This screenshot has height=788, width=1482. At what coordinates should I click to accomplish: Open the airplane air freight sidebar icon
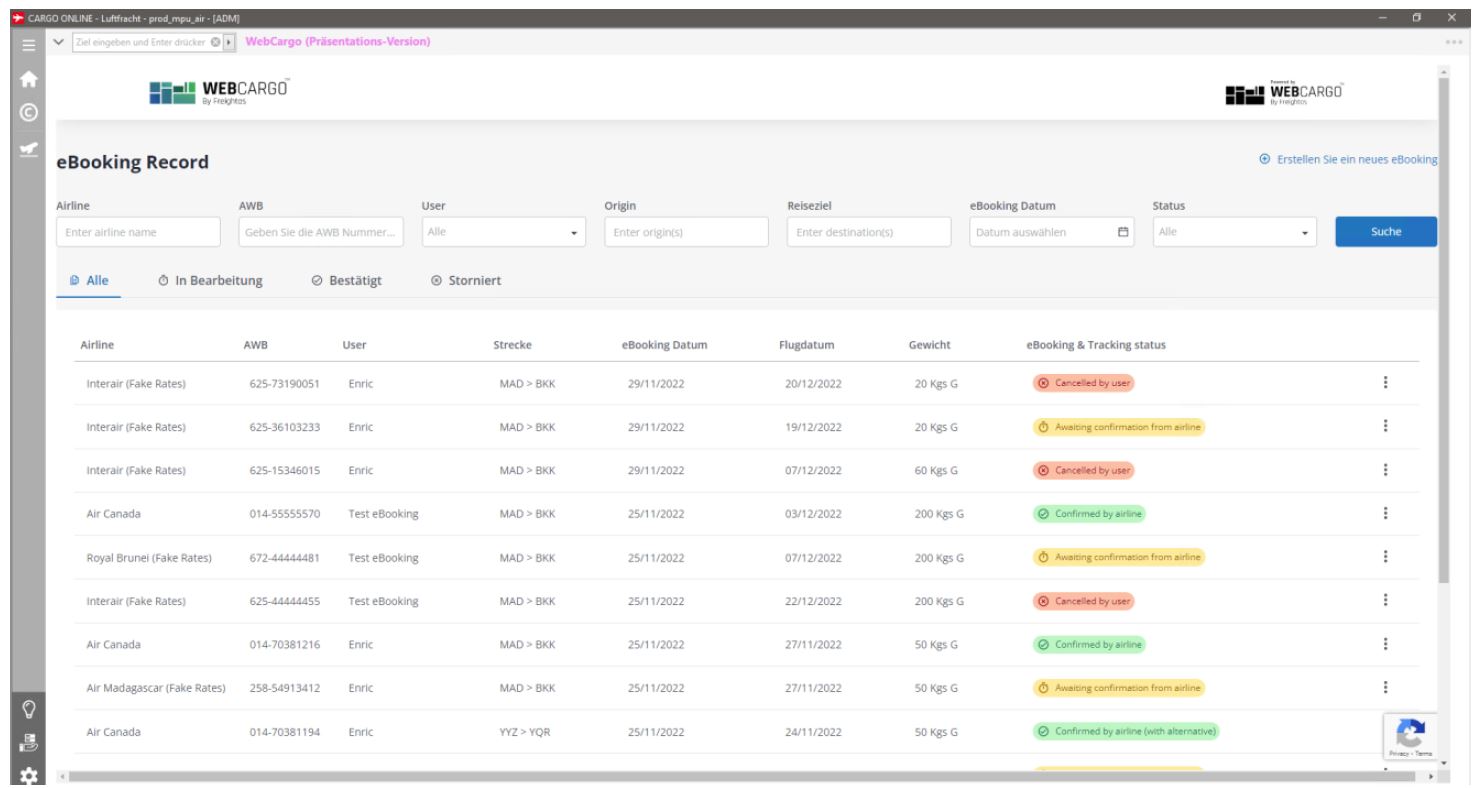point(28,148)
